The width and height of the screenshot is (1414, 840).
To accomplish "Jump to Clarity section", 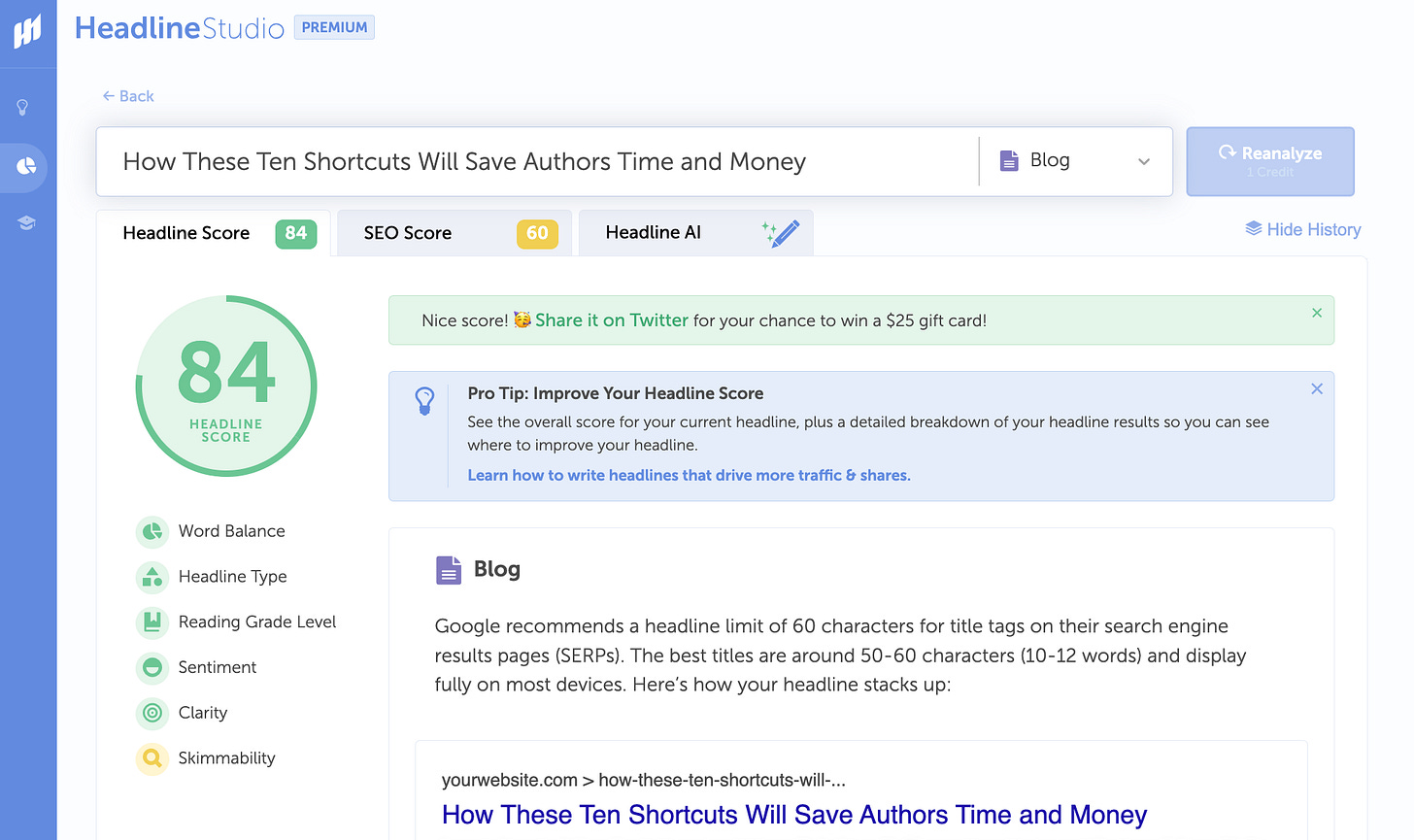I will coord(203,713).
